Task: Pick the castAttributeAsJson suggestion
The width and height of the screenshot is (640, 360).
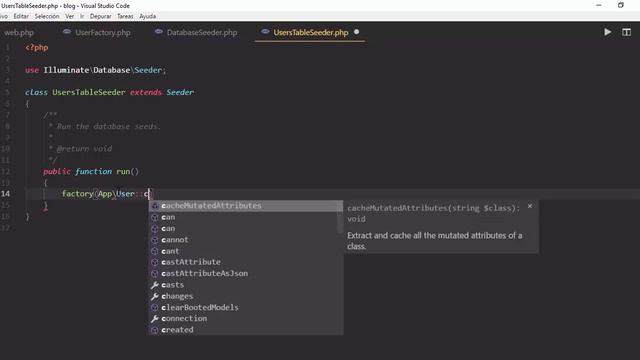Action: tap(246, 273)
